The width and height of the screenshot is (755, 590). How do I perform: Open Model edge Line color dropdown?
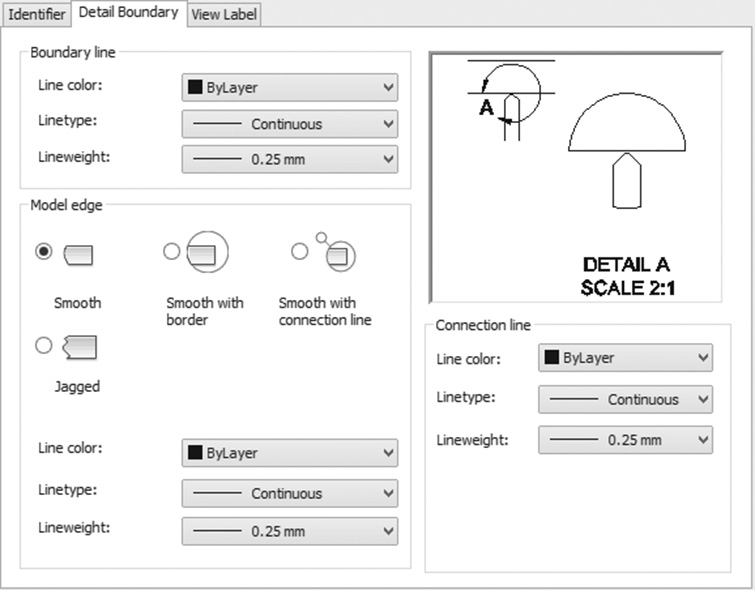[290, 453]
